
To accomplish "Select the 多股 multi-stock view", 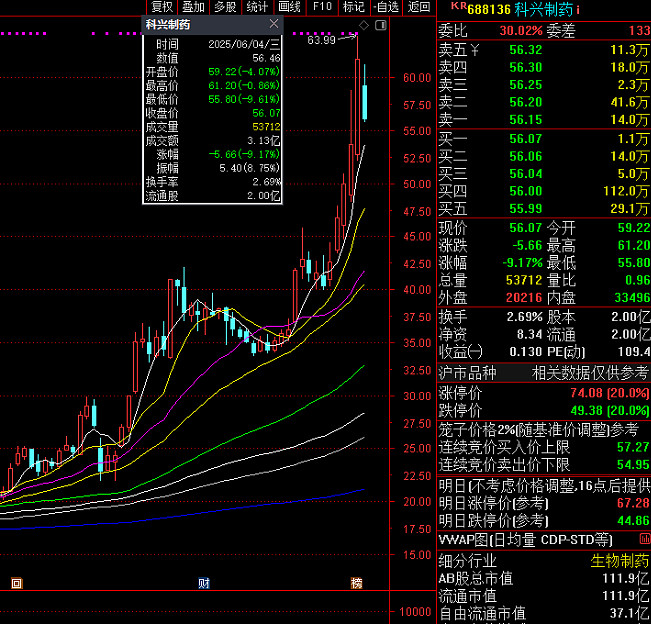I will click(x=225, y=7).
